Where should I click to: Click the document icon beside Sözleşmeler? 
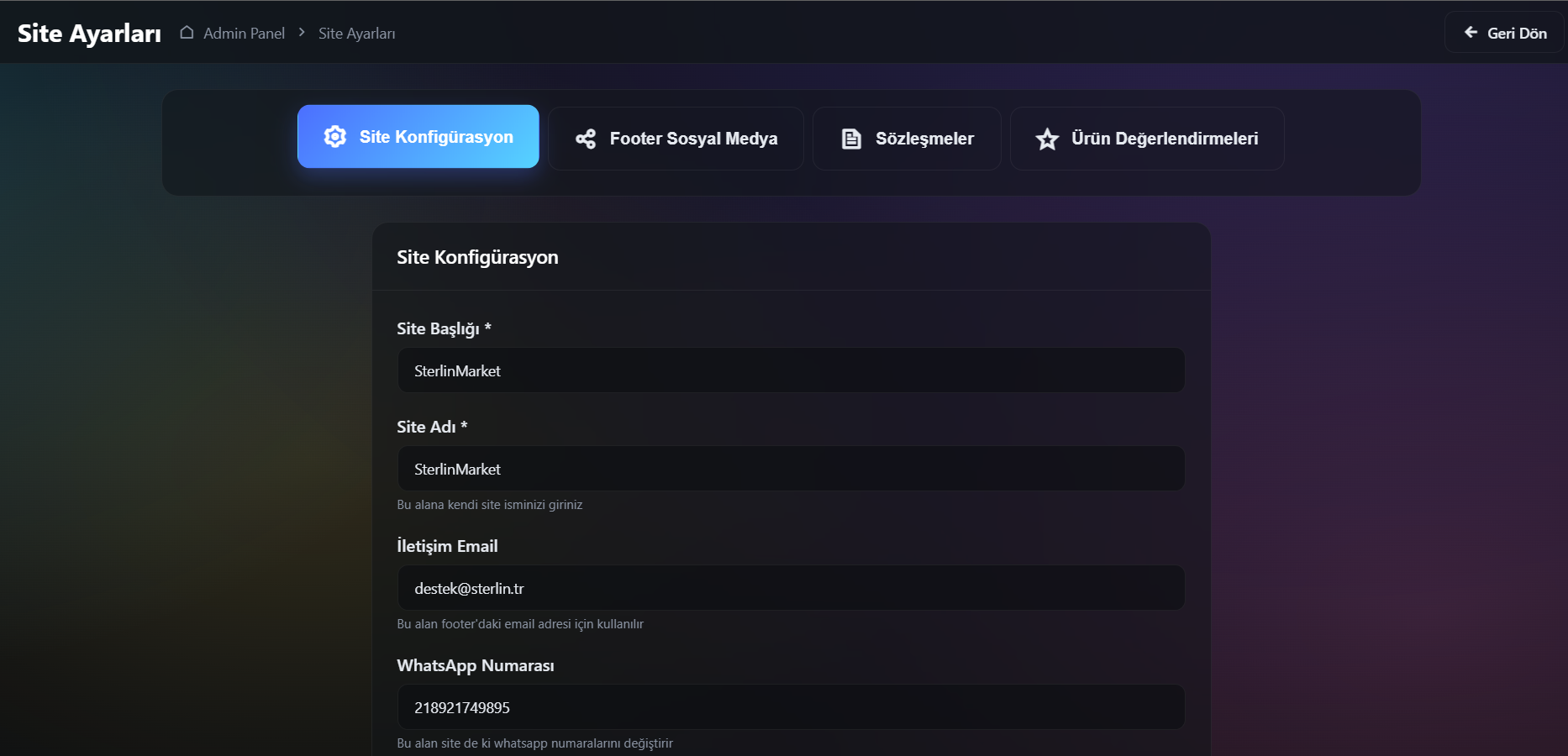(x=851, y=139)
